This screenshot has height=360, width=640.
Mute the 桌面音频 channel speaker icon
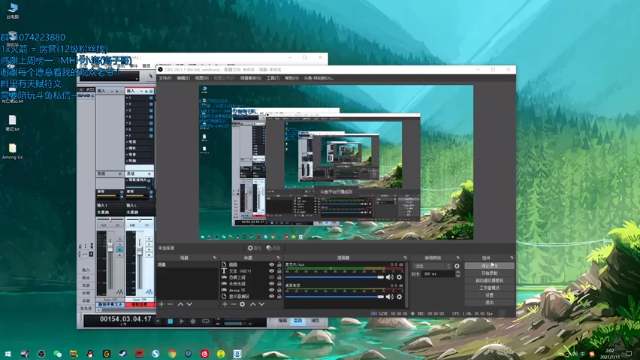(390, 297)
